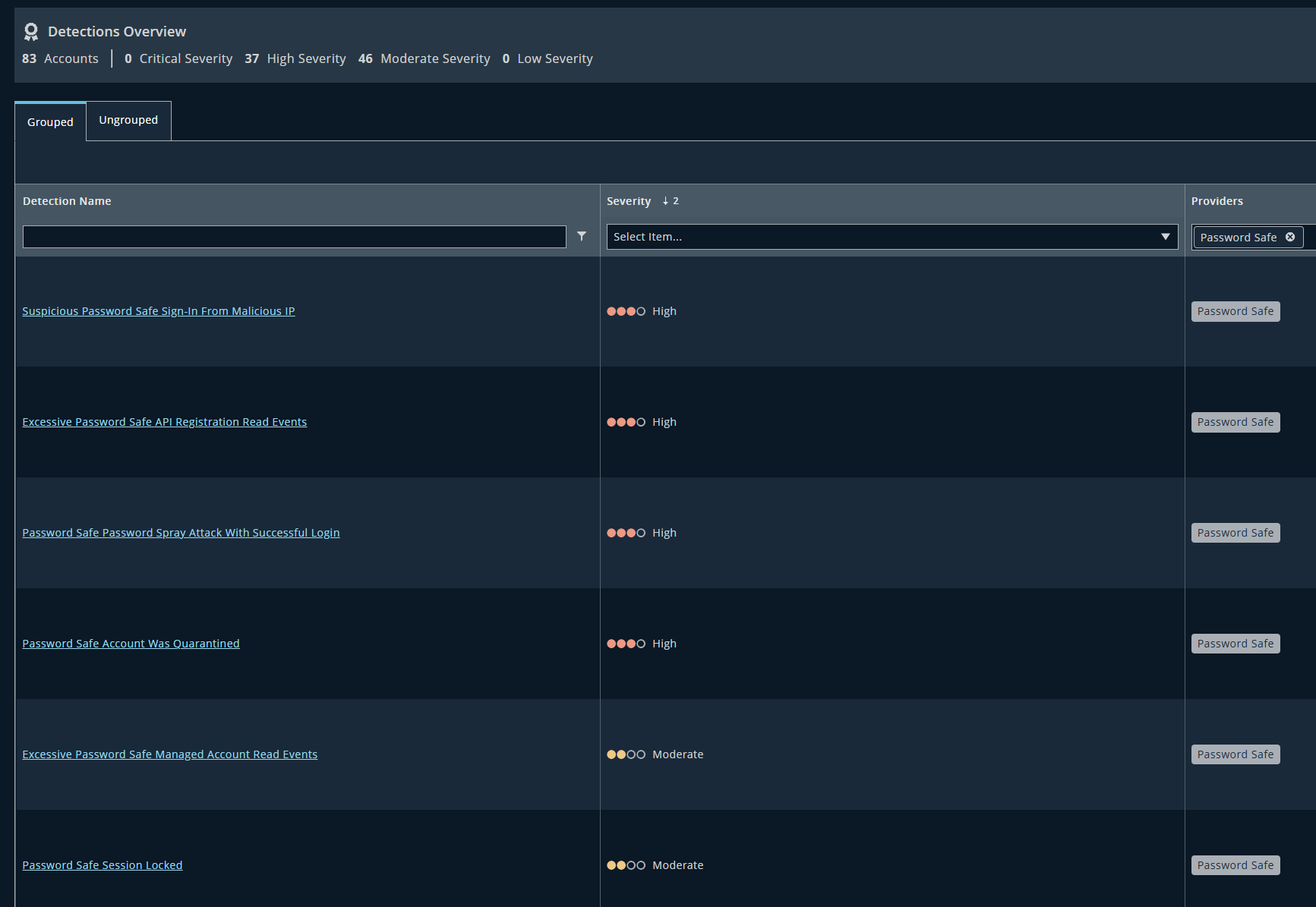Open Suspicious Password Safe Sign-In From Malicious IP
The height and width of the screenshot is (907, 1316).
coord(158,311)
